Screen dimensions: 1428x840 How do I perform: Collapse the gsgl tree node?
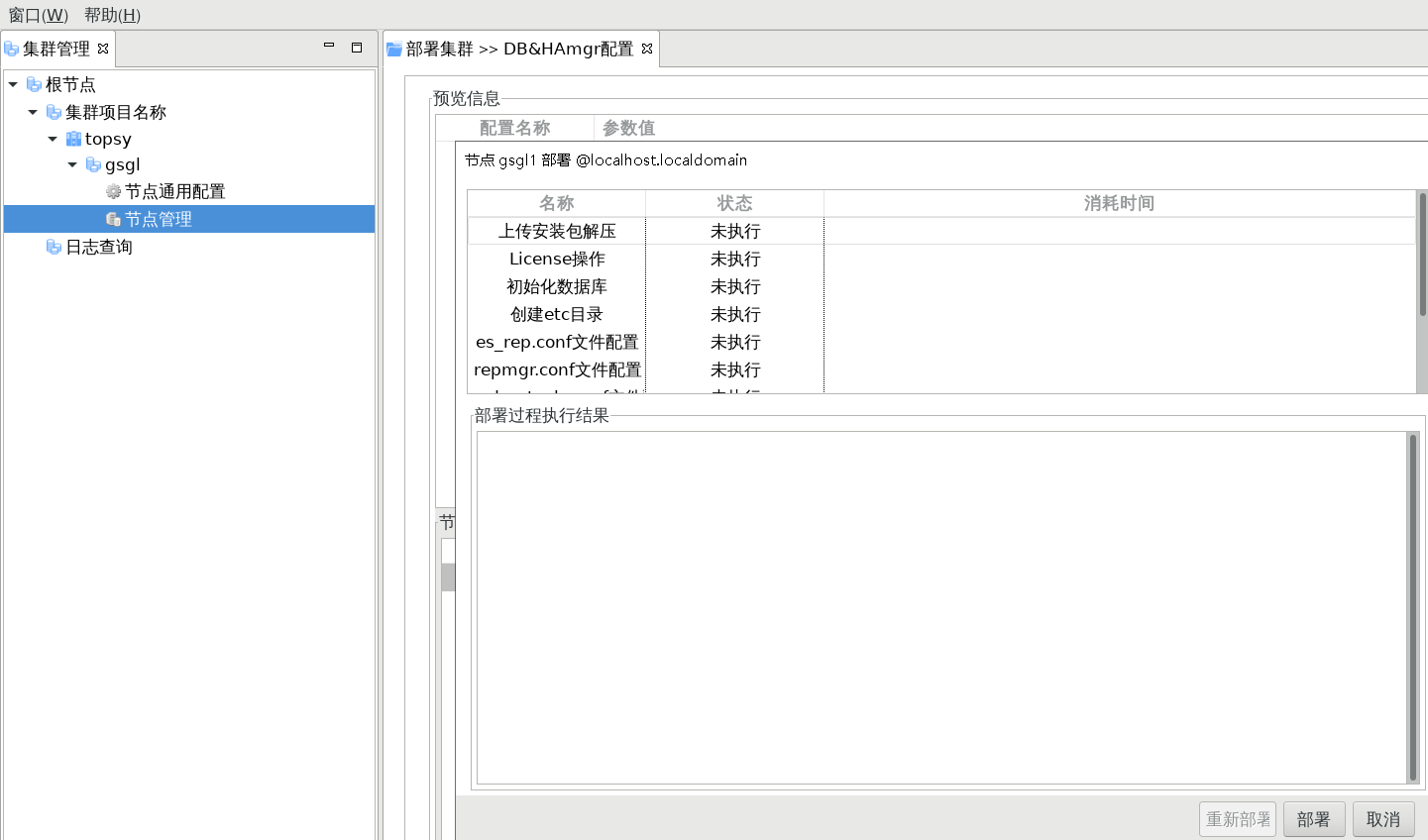click(72, 164)
